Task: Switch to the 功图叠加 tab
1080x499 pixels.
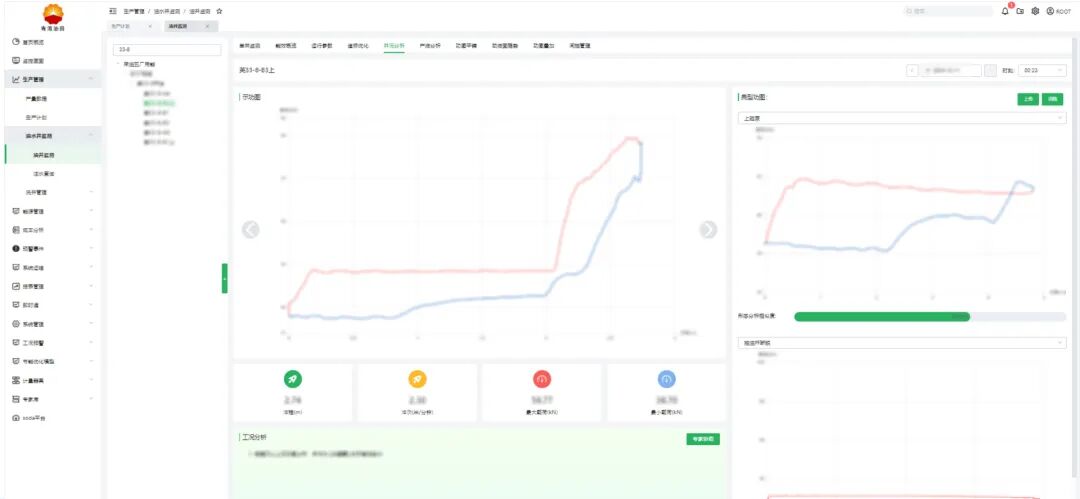Action: 543,45
